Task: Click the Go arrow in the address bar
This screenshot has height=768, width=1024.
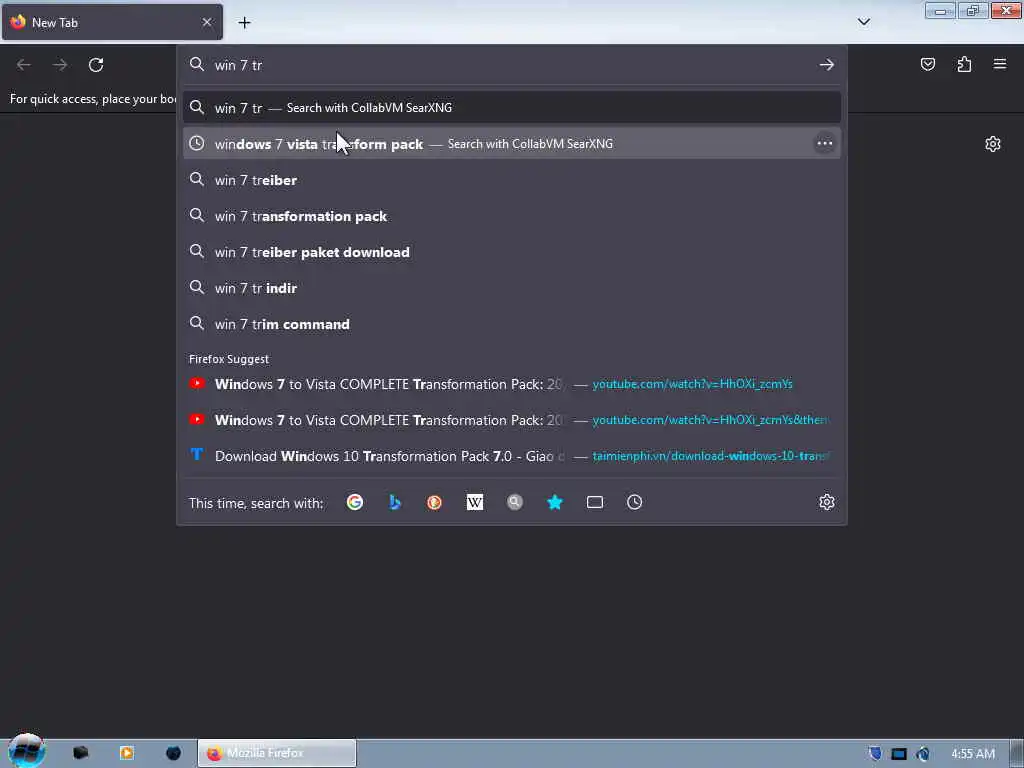Action: coord(827,65)
